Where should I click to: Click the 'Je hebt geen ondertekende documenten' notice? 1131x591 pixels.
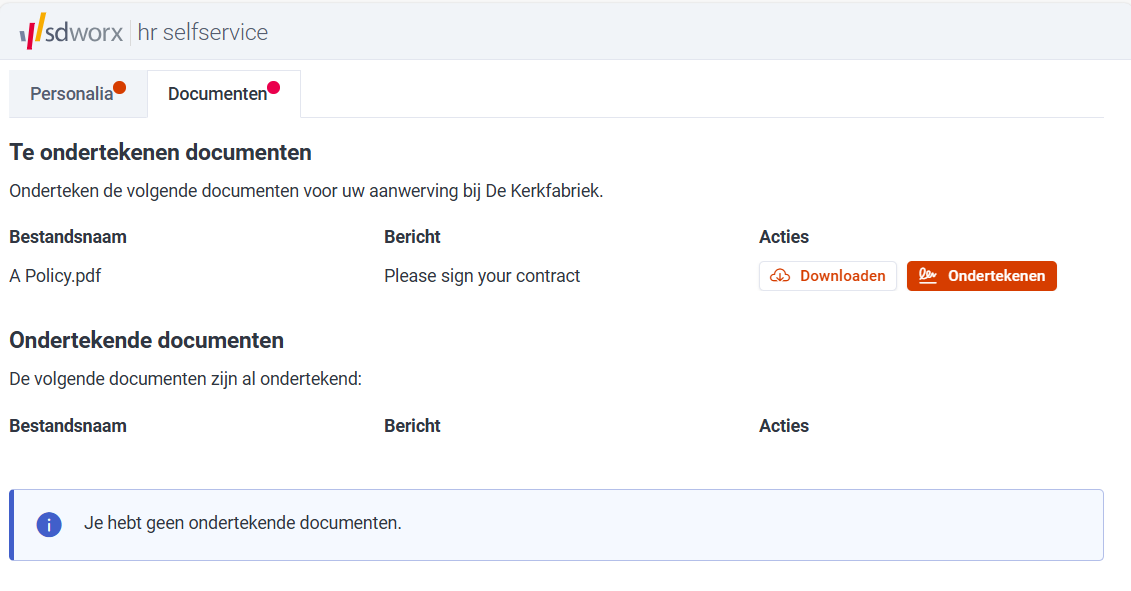click(243, 523)
